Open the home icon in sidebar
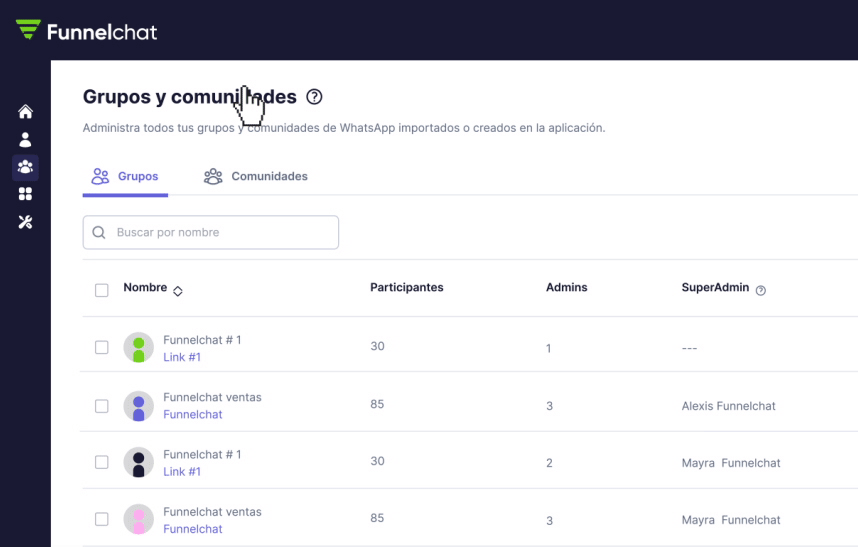This screenshot has width=858, height=547. 26,112
